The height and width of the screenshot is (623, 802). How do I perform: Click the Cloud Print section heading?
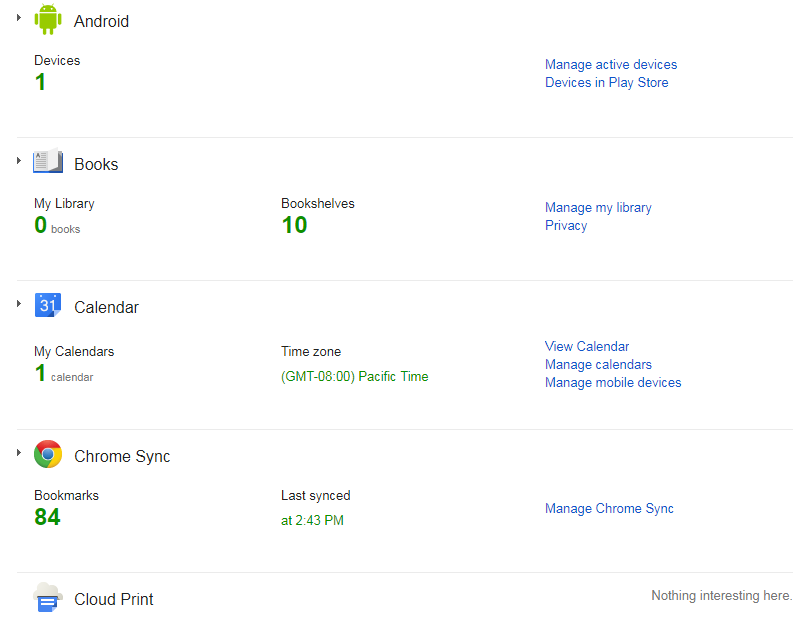pos(114,599)
